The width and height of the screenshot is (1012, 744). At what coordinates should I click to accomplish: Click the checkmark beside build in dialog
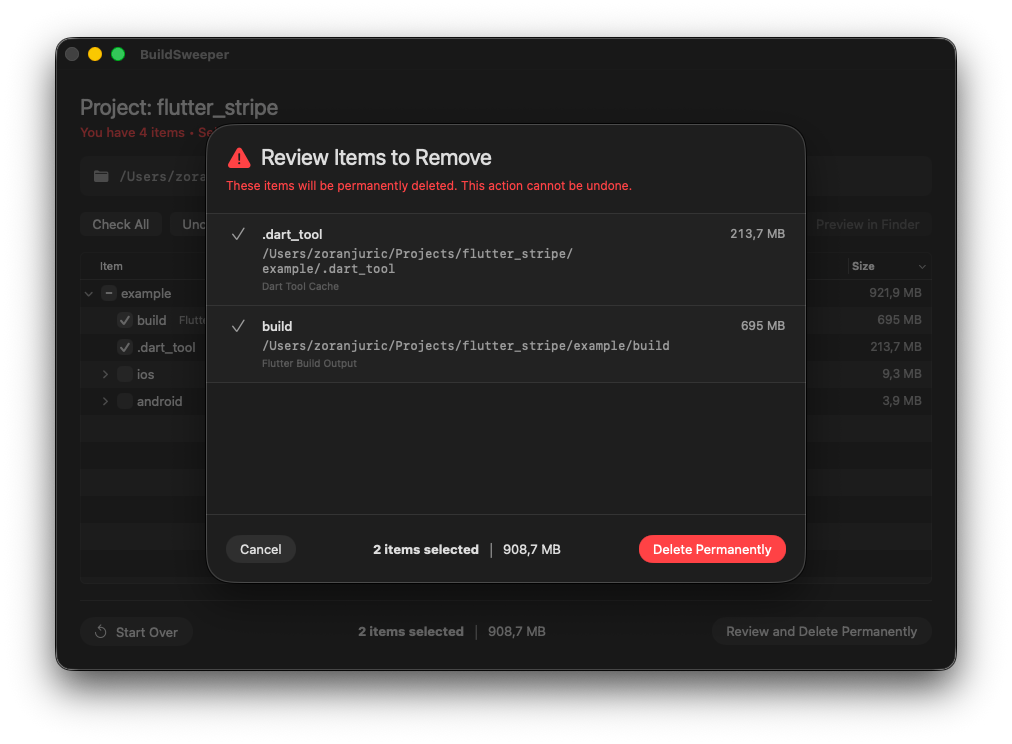[238, 326]
